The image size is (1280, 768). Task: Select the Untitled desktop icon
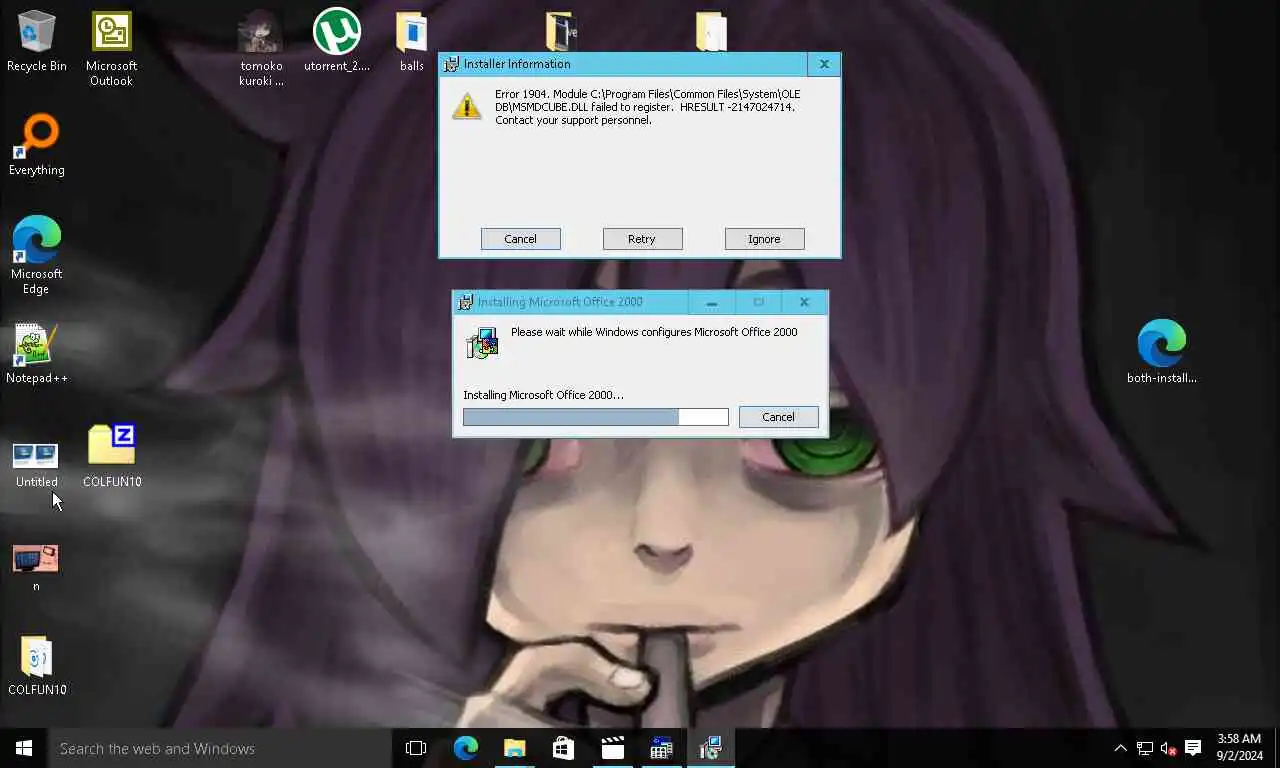(37, 464)
